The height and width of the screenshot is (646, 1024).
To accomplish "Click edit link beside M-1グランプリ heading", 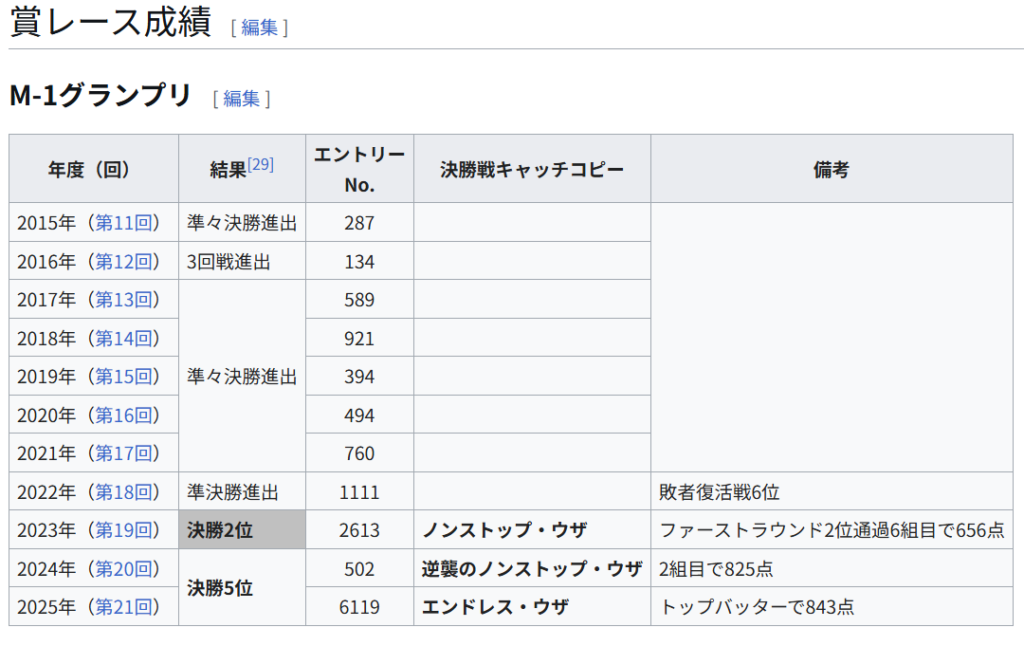I will (241, 98).
